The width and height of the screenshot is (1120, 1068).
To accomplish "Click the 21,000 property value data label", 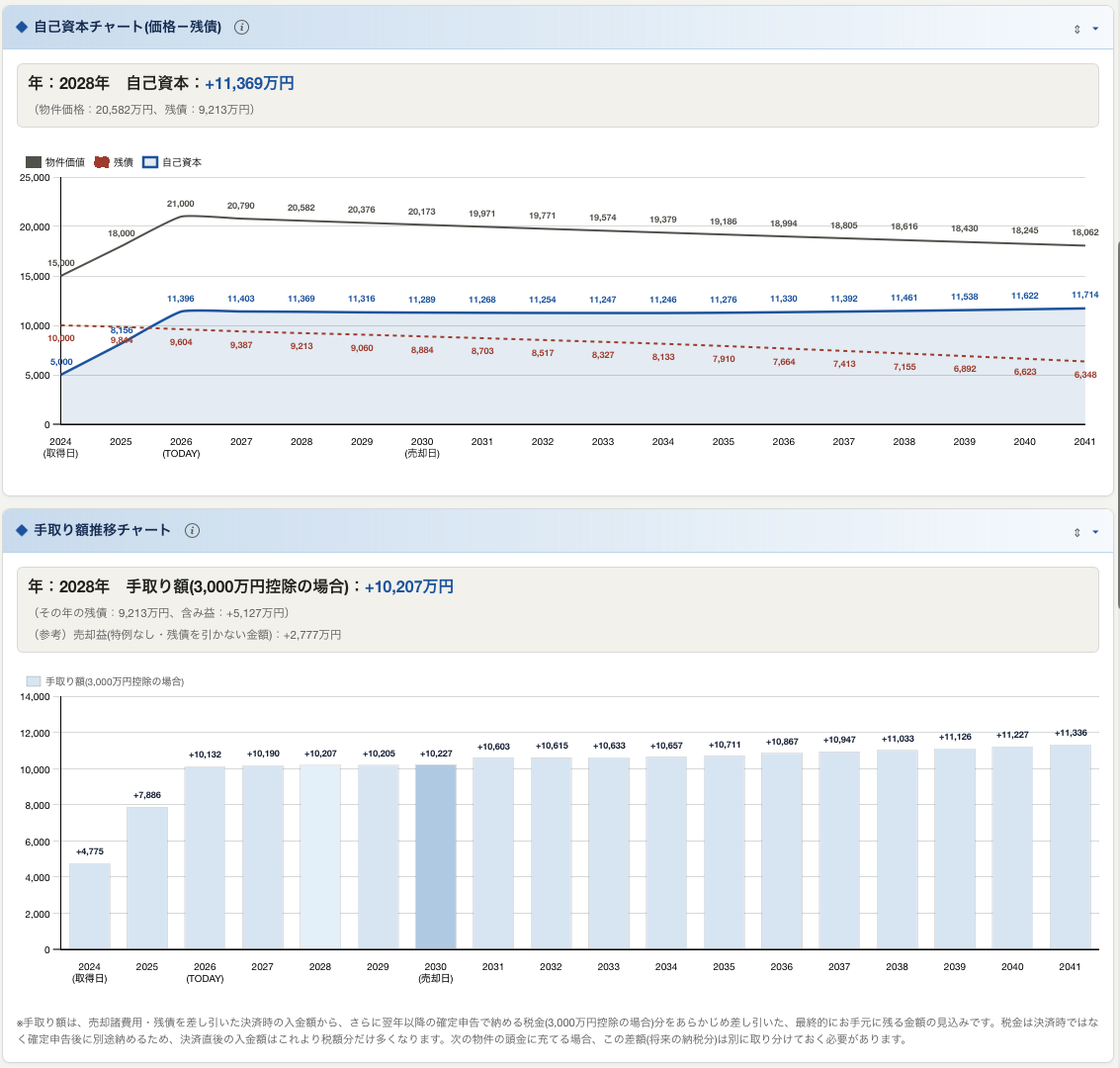I will click(x=181, y=204).
